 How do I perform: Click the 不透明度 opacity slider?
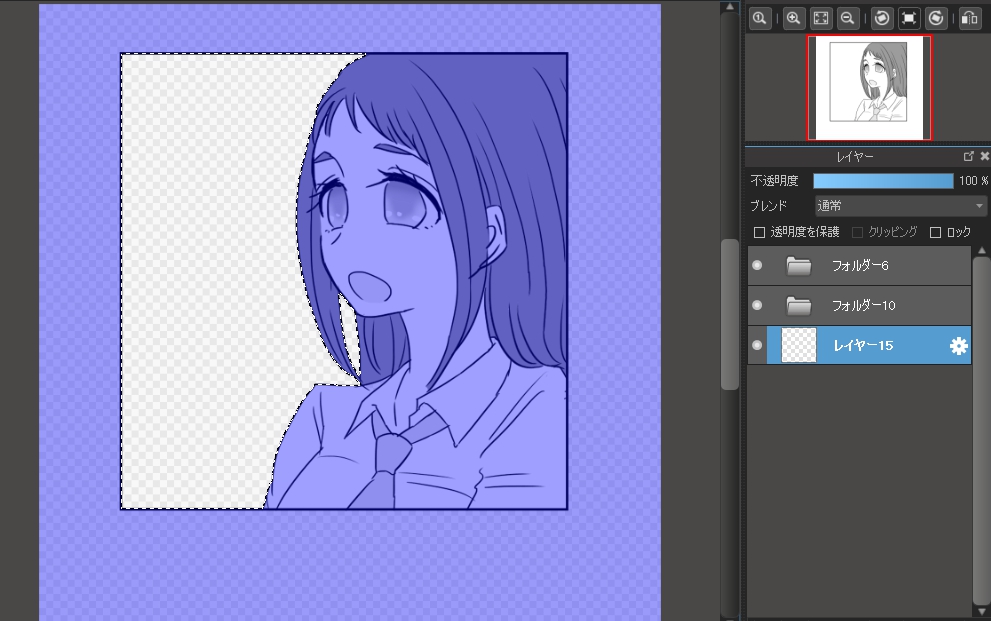[x=883, y=181]
